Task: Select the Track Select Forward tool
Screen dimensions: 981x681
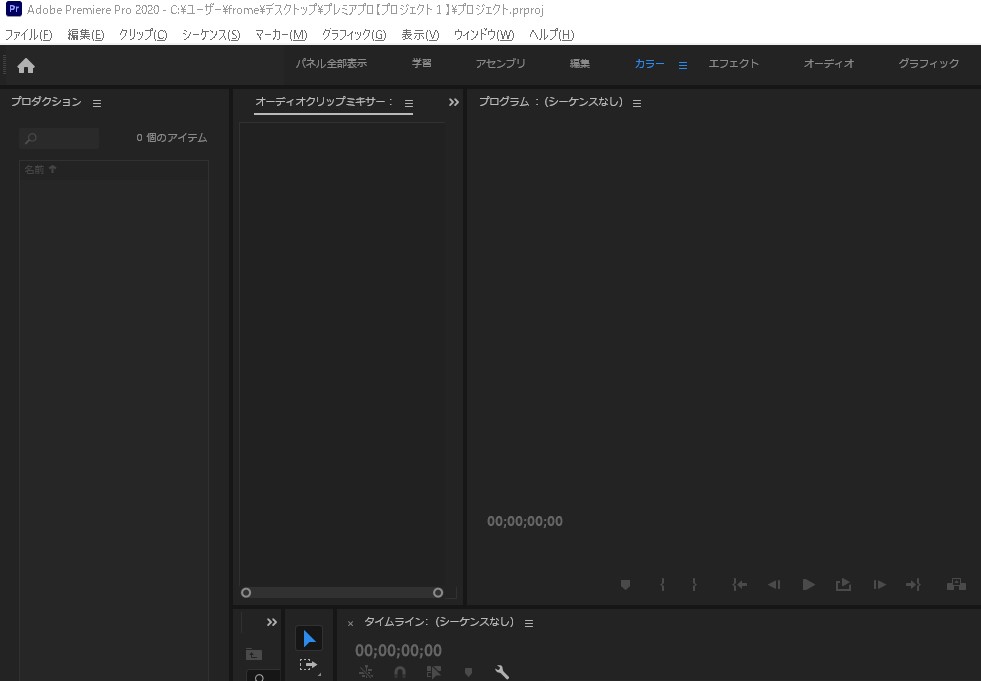Action: point(308,665)
